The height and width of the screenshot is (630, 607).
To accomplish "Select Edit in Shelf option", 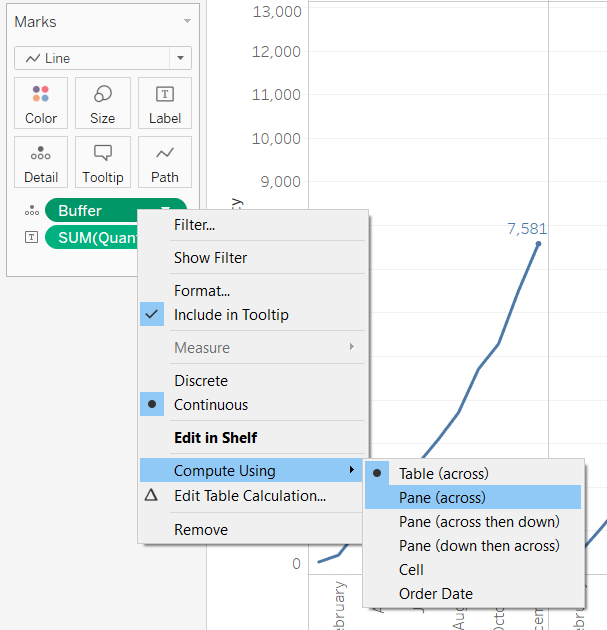I will coord(215,438).
